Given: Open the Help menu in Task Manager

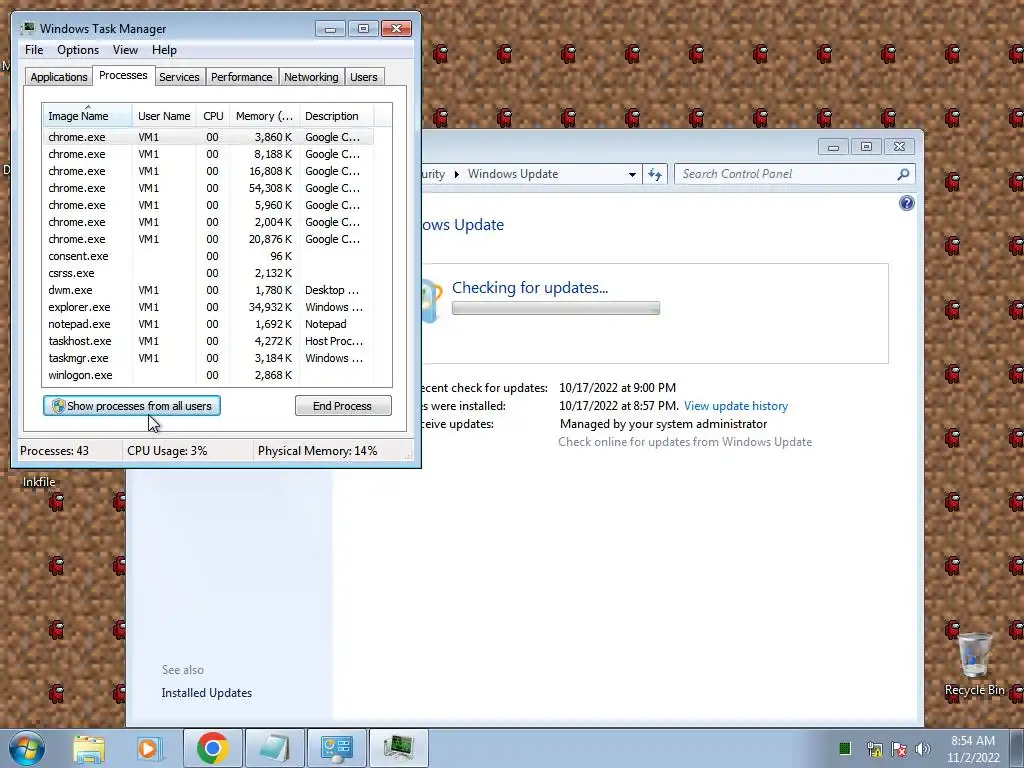Looking at the screenshot, I should click(x=164, y=50).
